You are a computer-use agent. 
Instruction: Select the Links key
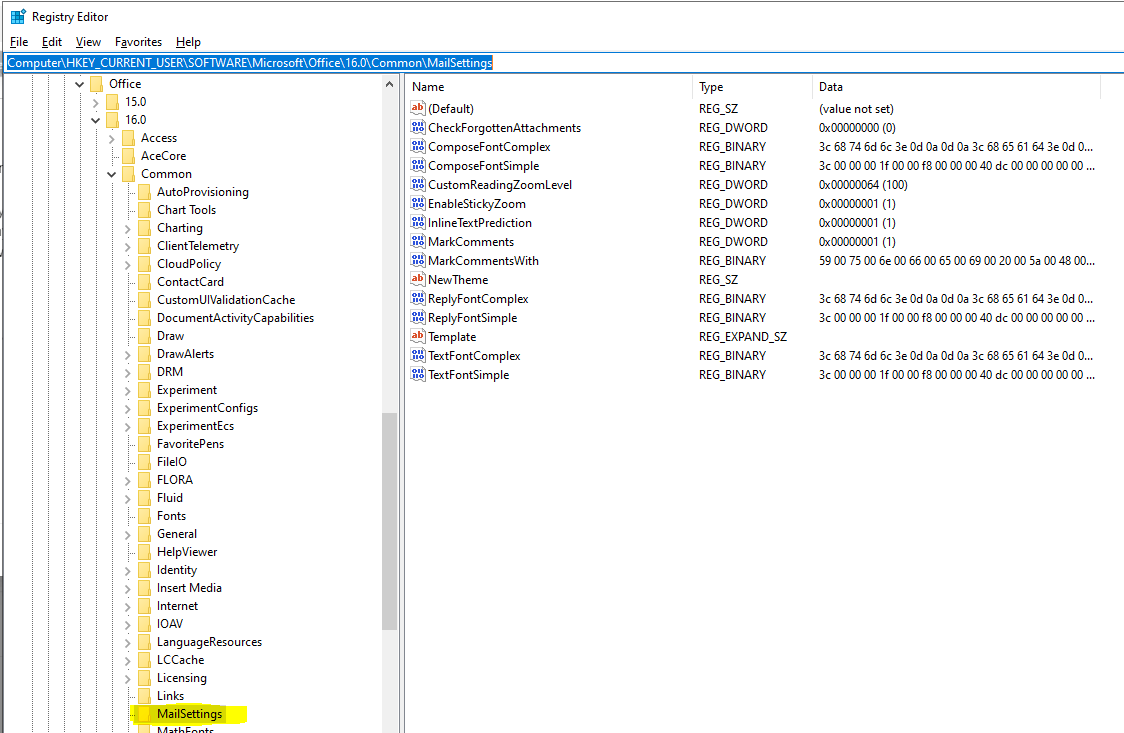click(171, 696)
